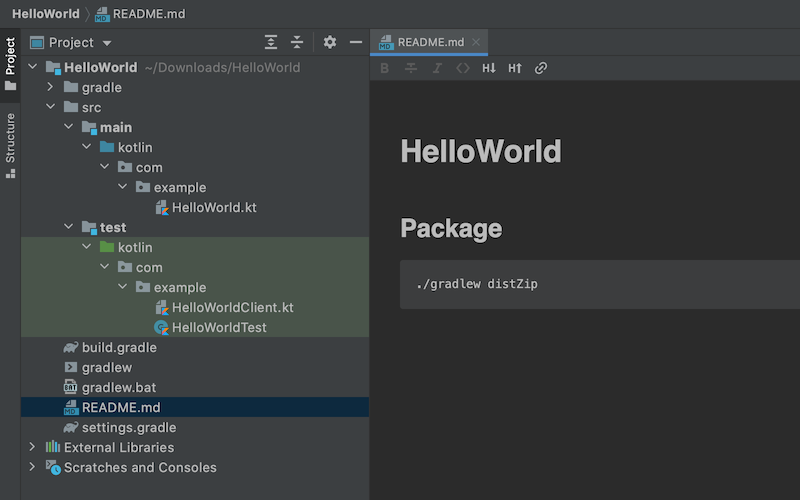Switch to the Structure side tab
The width and height of the screenshot is (800, 500).
point(10,145)
